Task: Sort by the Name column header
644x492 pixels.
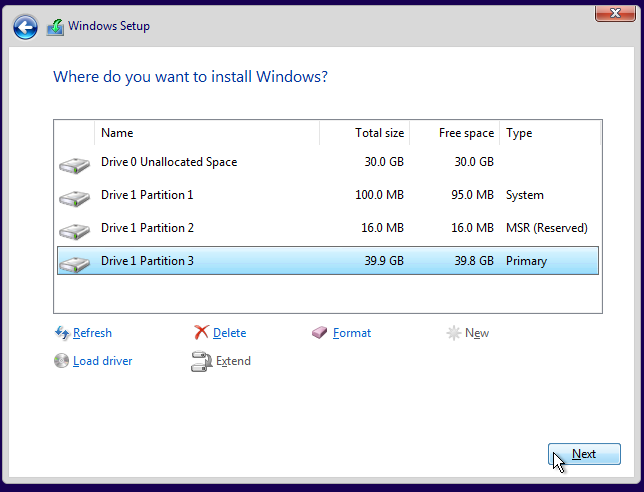Action: click(x=207, y=133)
